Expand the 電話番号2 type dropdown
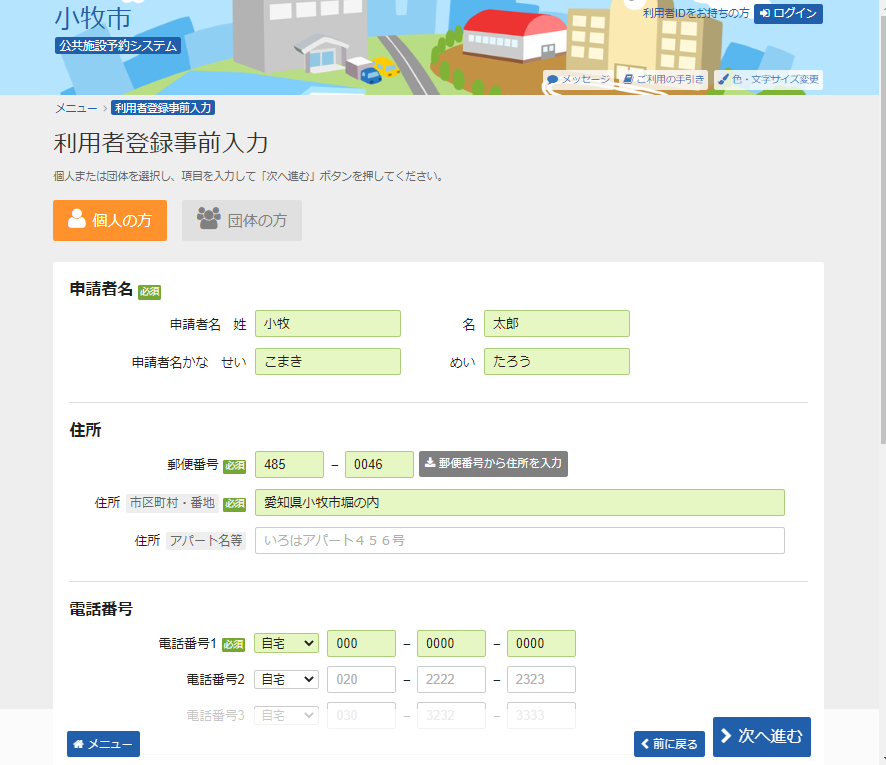886x765 pixels. click(x=286, y=679)
